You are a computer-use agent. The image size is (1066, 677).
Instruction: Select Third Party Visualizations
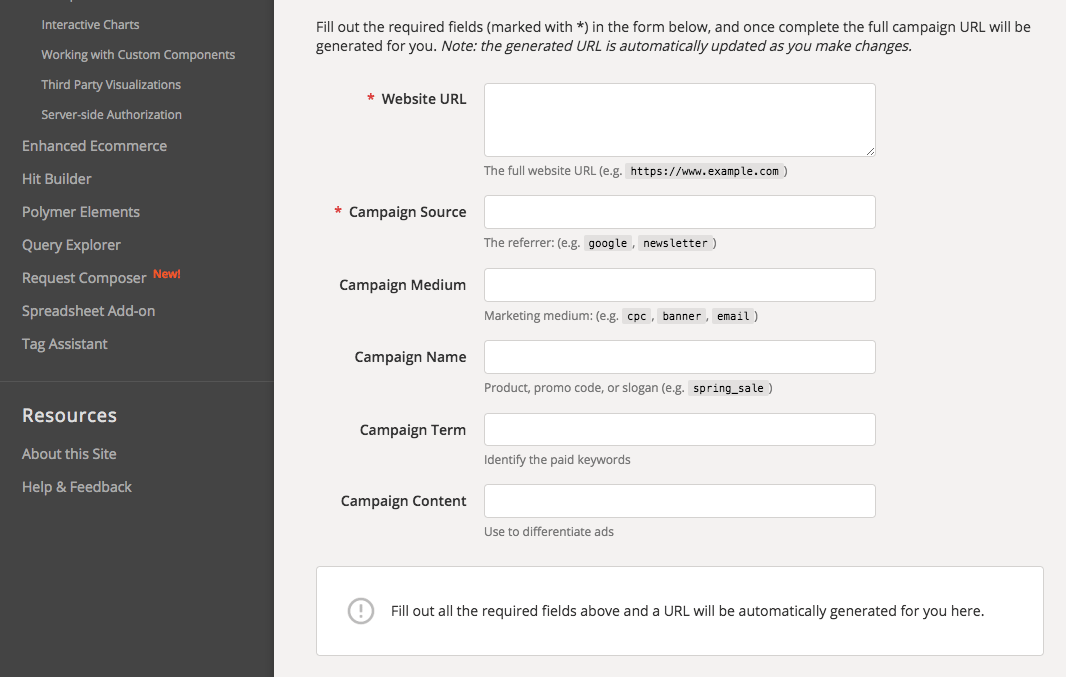tap(111, 84)
